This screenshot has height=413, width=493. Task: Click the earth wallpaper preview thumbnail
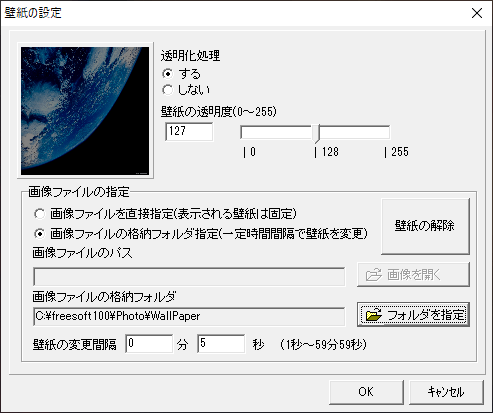pos(85,111)
